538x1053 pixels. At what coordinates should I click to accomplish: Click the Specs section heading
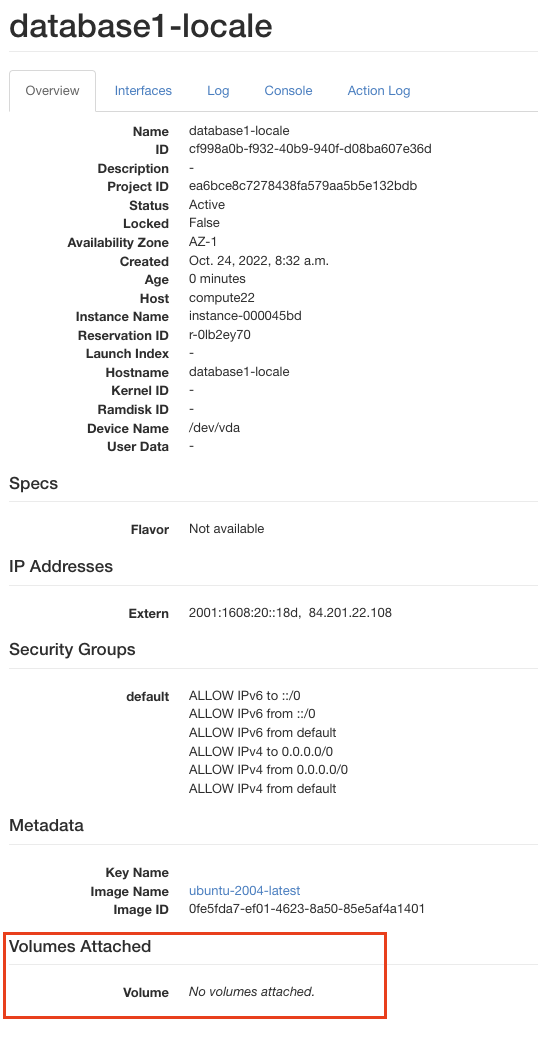[34, 484]
